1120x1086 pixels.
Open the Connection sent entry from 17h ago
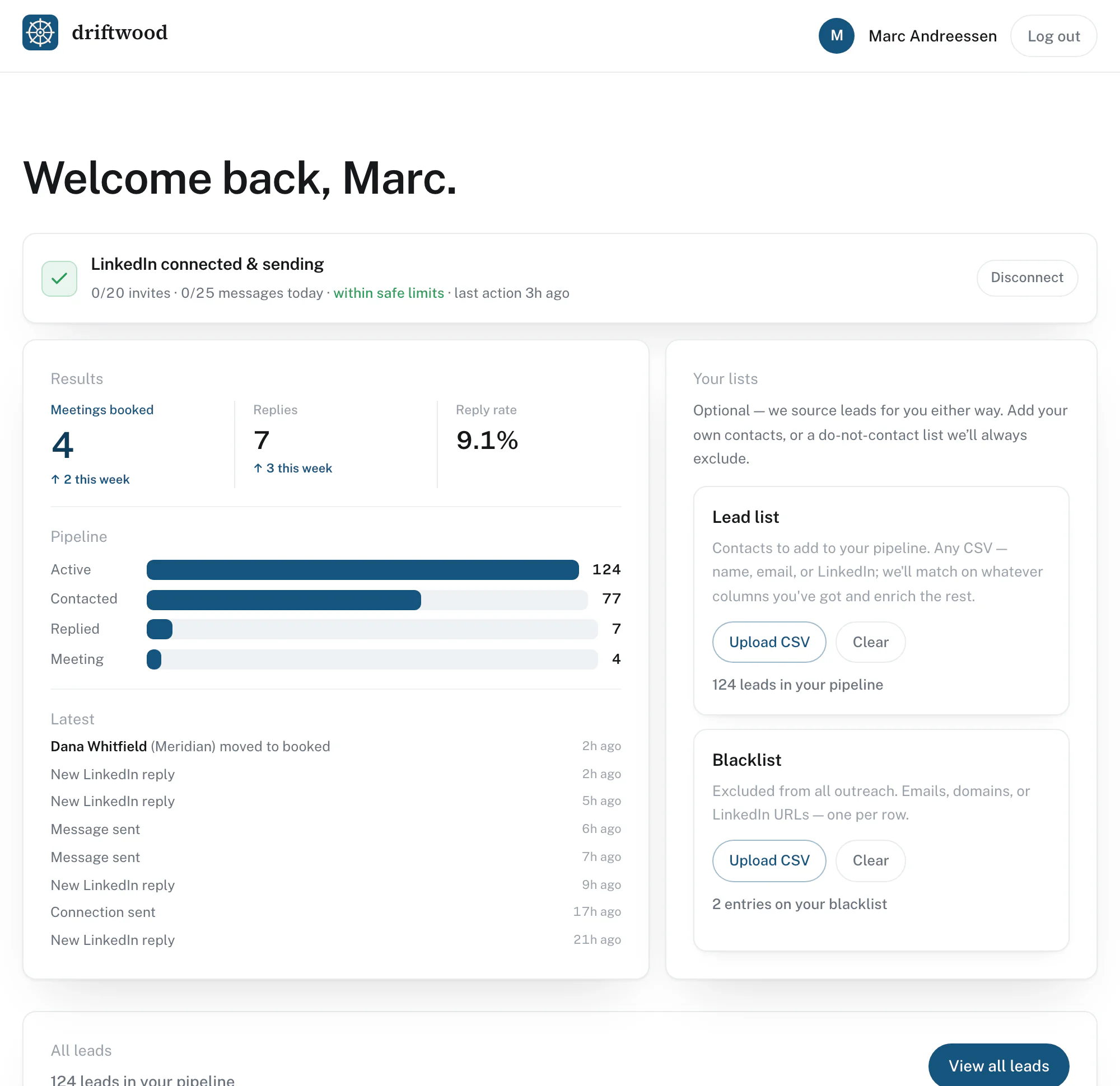click(335, 912)
